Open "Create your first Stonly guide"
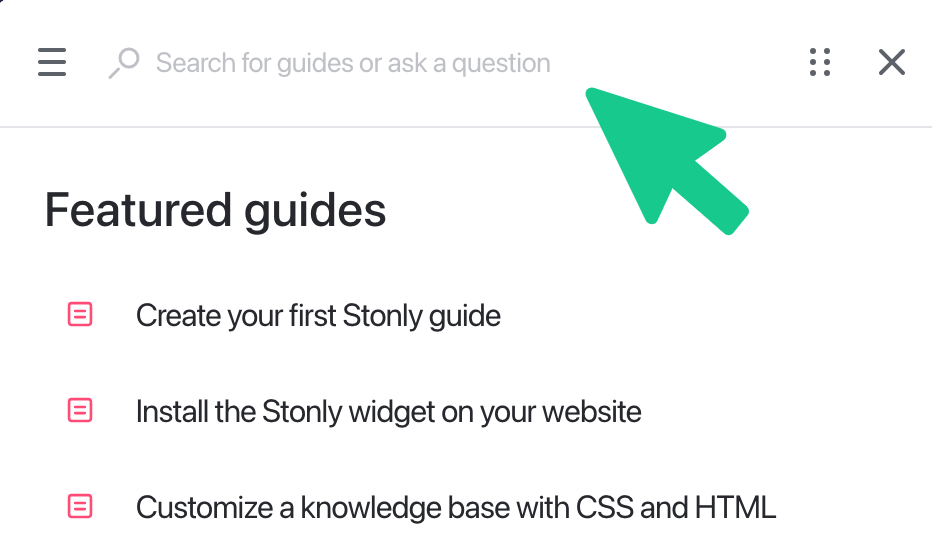Viewport: 932px width, 548px height. [x=318, y=316]
